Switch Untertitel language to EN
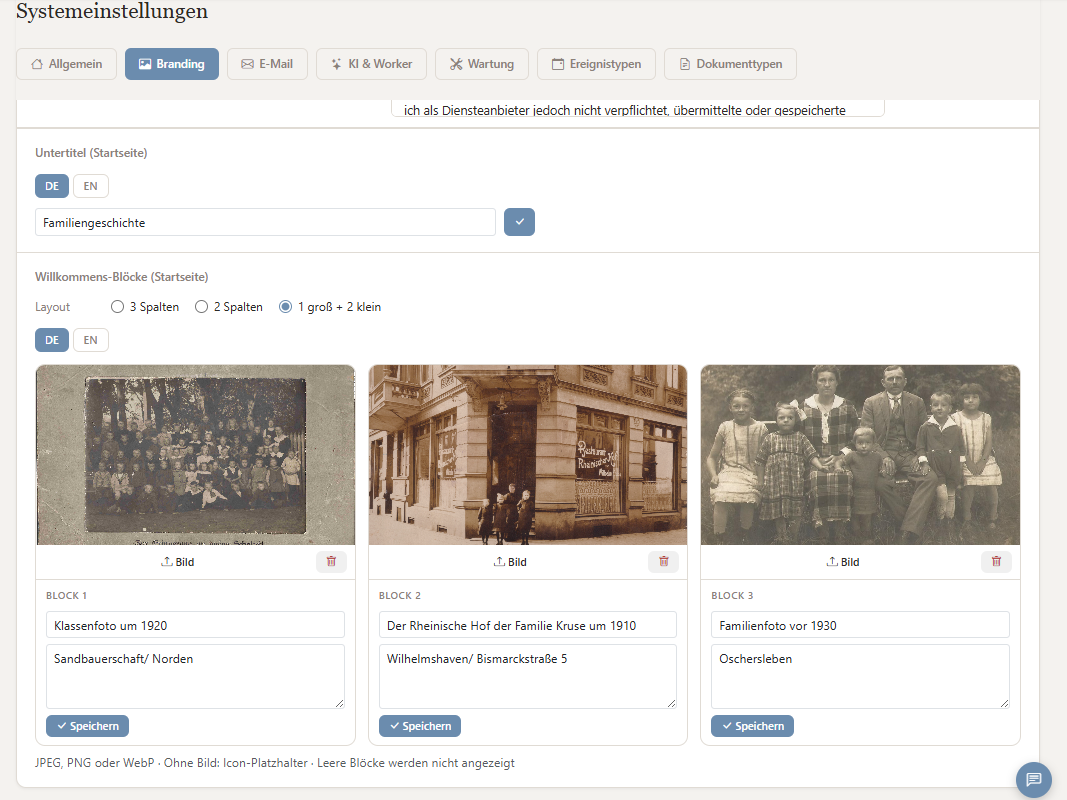Image resolution: width=1067 pixels, height=800 pixels. [x=91, y=186]
